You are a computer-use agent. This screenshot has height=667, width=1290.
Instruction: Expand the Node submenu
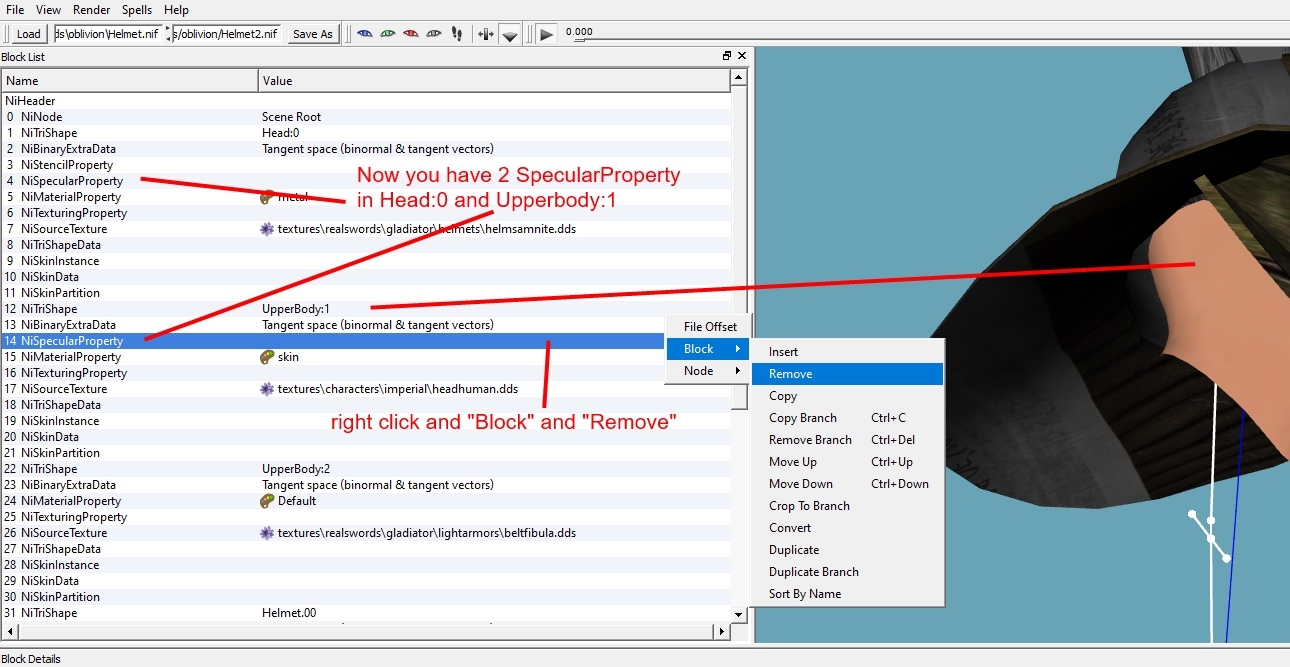coord(709,371)
